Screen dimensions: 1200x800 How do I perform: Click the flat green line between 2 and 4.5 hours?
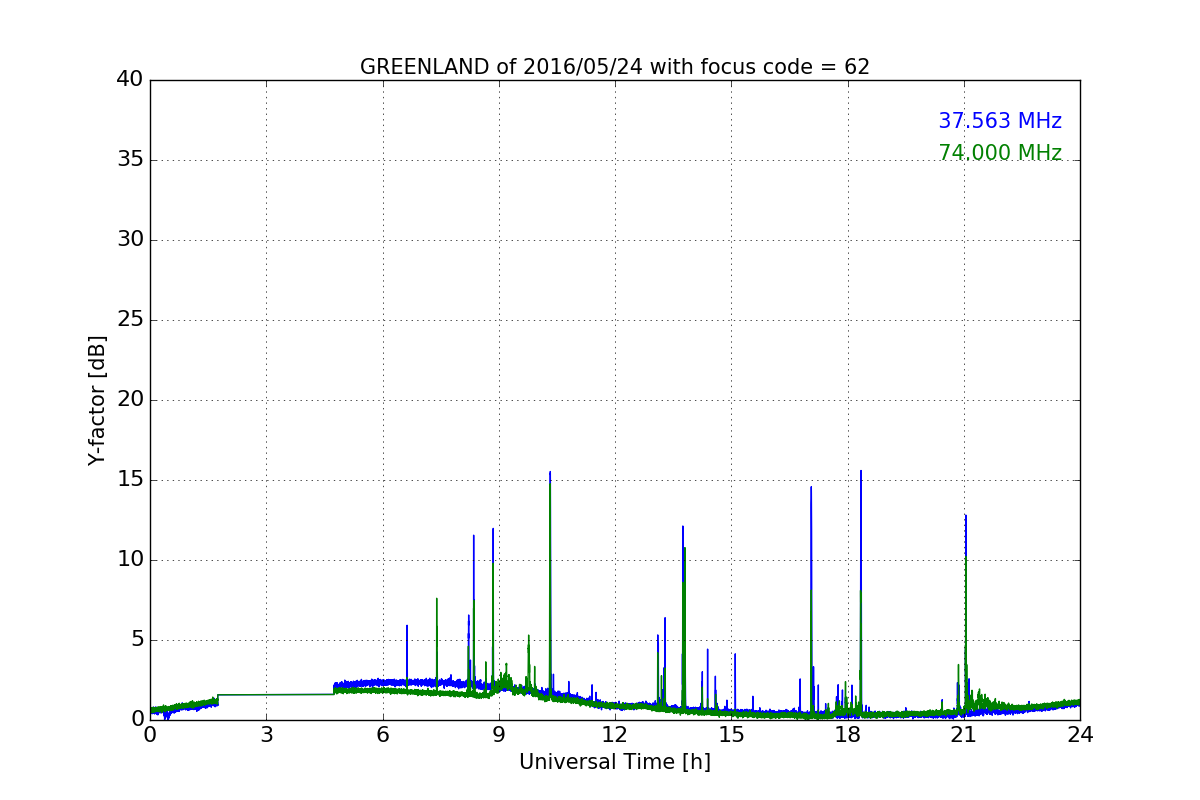(275, 694)
